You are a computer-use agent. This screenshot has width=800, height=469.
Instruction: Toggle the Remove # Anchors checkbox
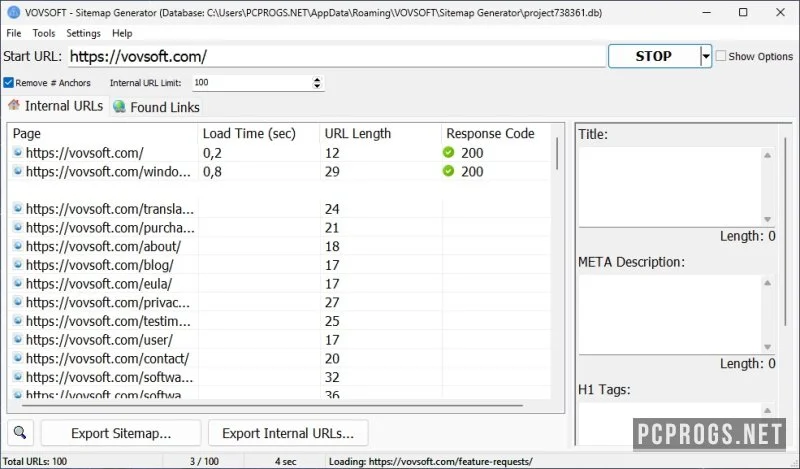coord(8,83)
